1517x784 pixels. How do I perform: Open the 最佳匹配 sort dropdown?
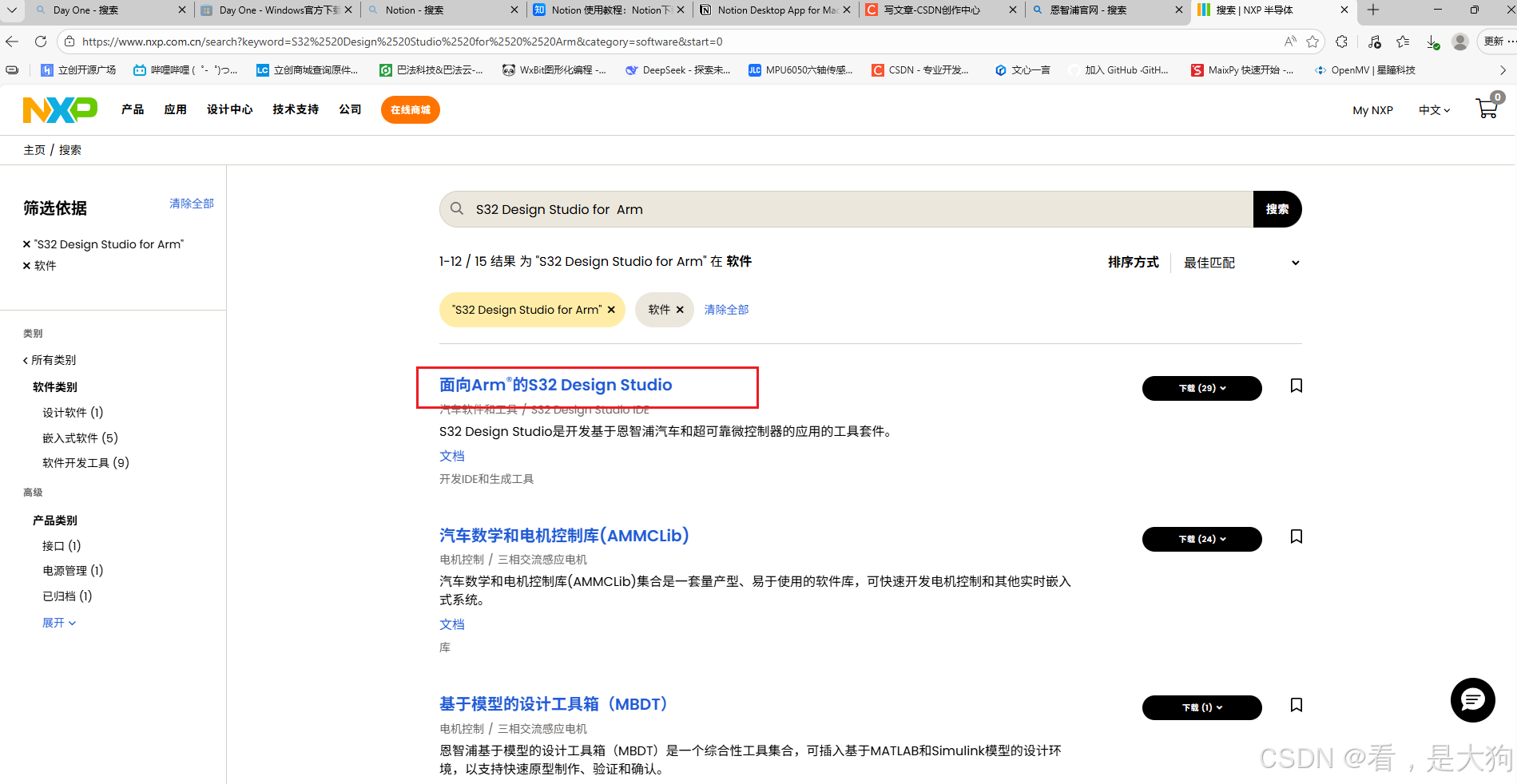click(1241, 263)
